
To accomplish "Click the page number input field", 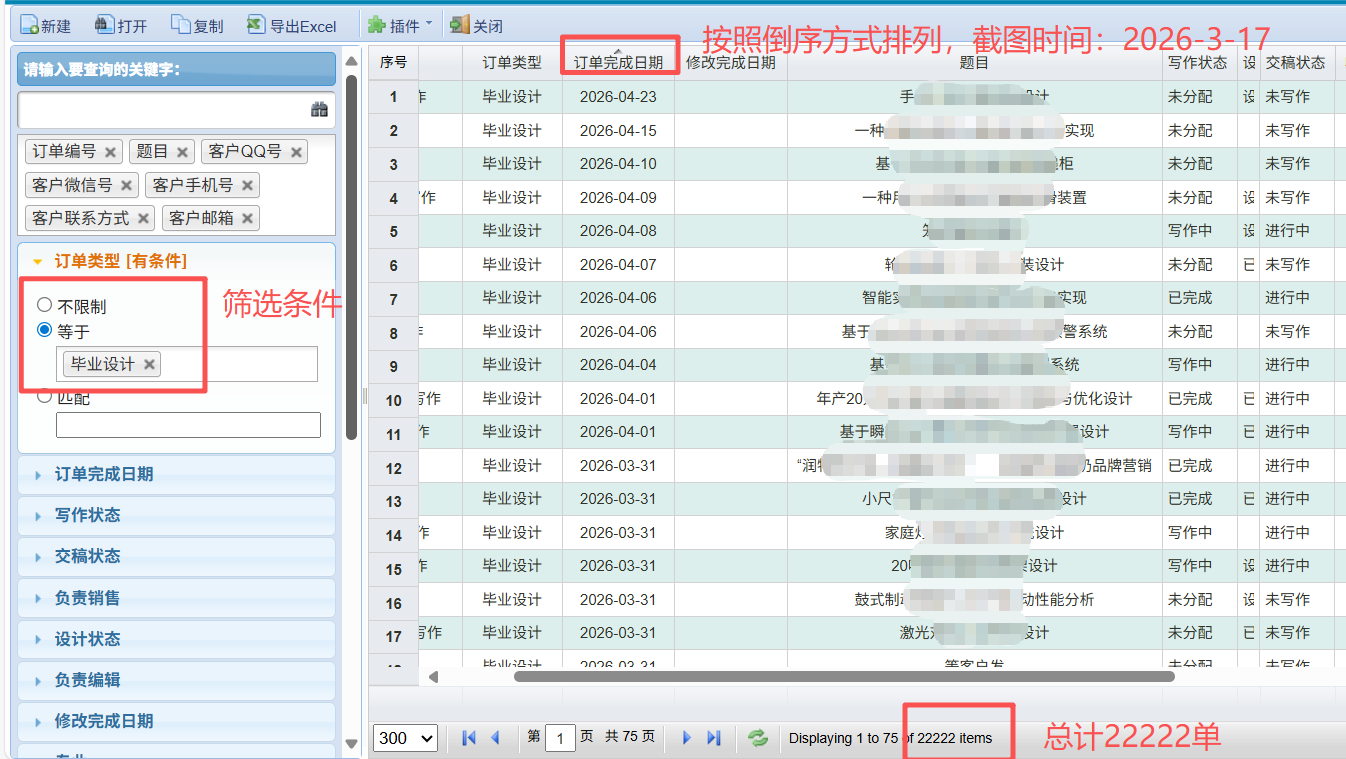I will (561, 737).
